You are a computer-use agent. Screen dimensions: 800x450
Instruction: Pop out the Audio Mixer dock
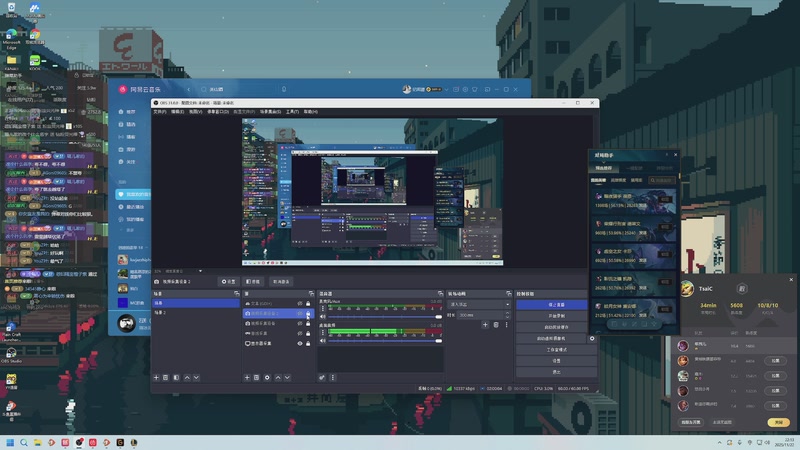[440, 294]
